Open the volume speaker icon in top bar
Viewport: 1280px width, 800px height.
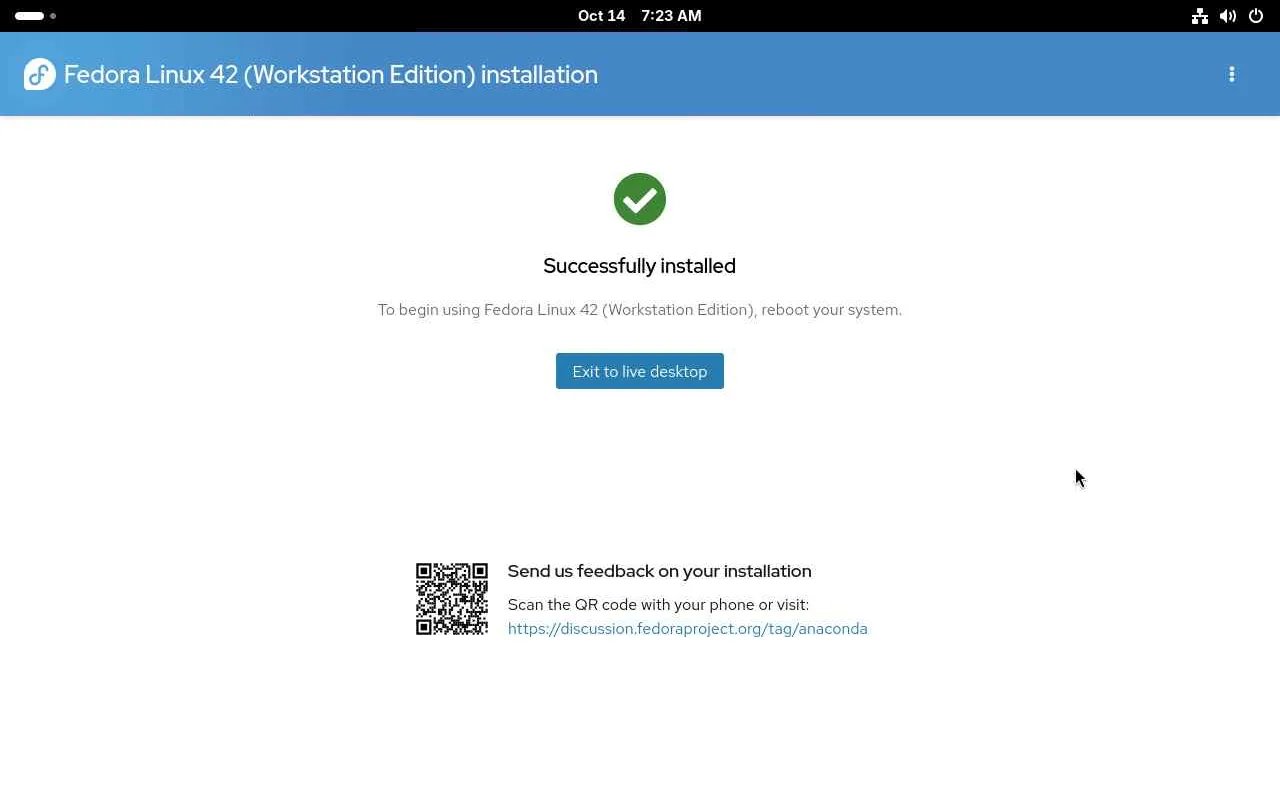(1228, 16)
